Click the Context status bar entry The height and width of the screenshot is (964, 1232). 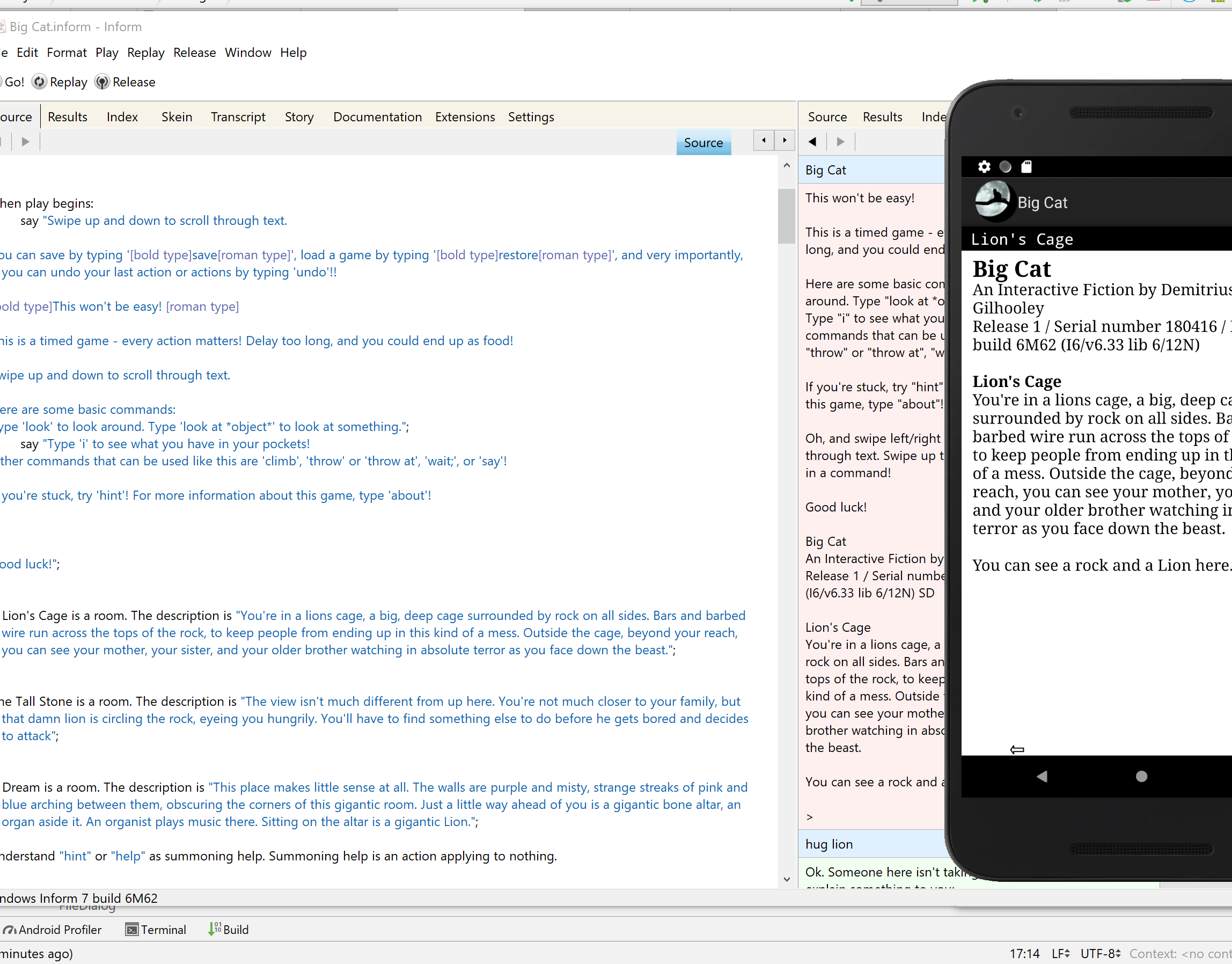[1180, 954]
